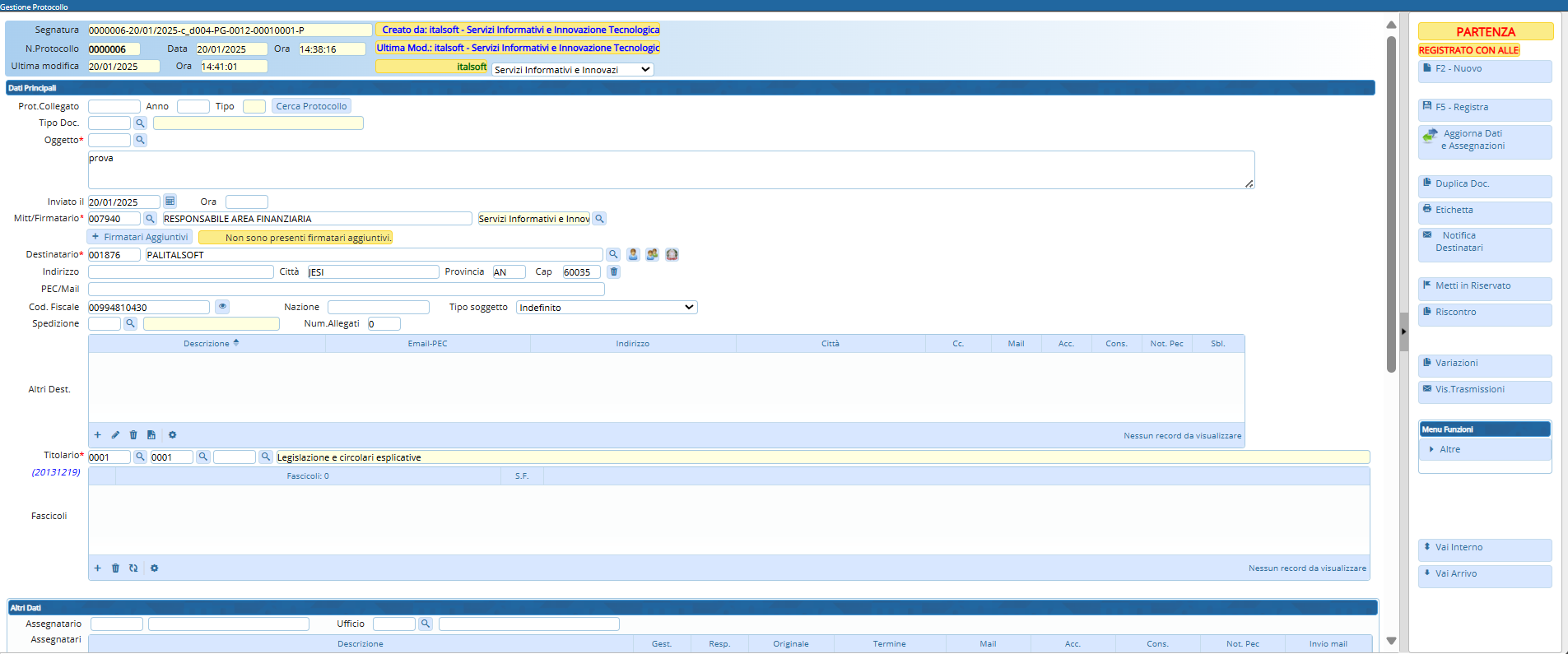Toggle the side panel with the arrow handle

point(1403,332)
